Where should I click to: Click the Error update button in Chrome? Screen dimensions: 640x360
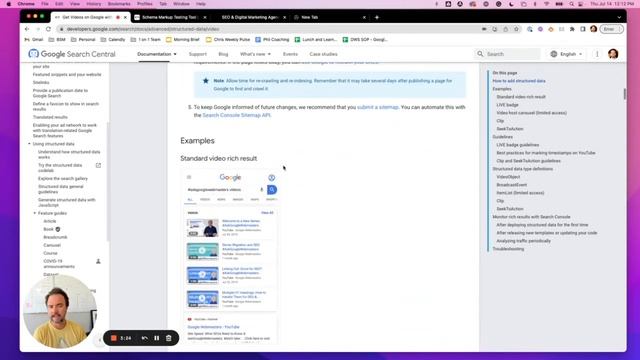click(x=611, y=29)
